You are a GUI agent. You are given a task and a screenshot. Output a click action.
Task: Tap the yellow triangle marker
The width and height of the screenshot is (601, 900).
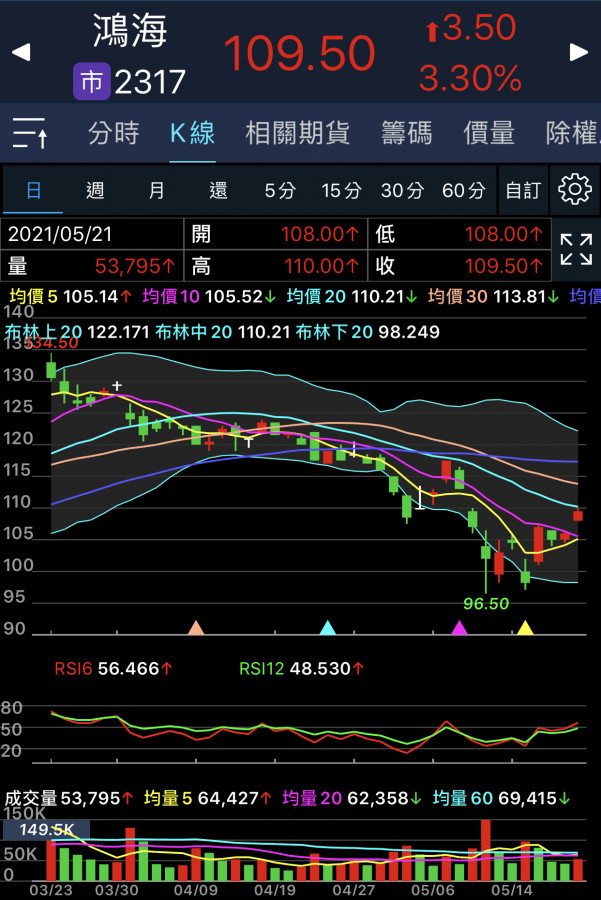524,627
